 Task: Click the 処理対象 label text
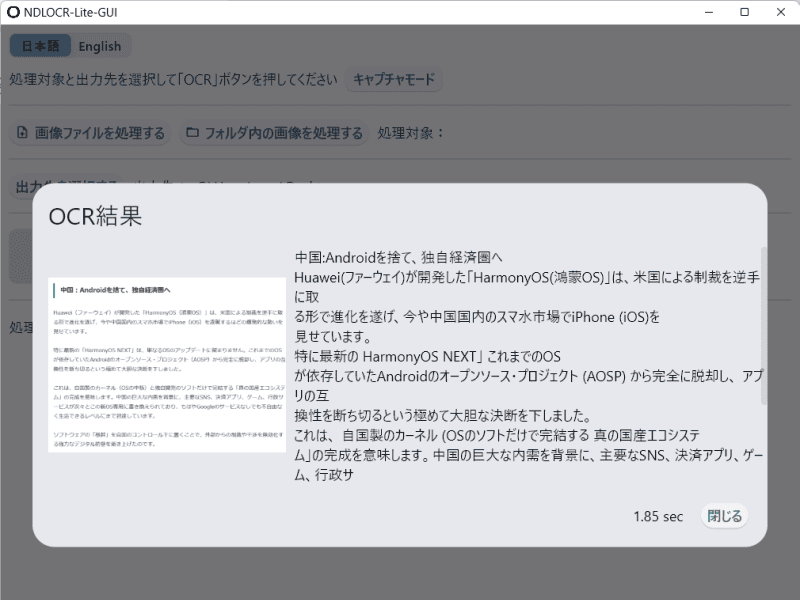[x=411, y=133]
